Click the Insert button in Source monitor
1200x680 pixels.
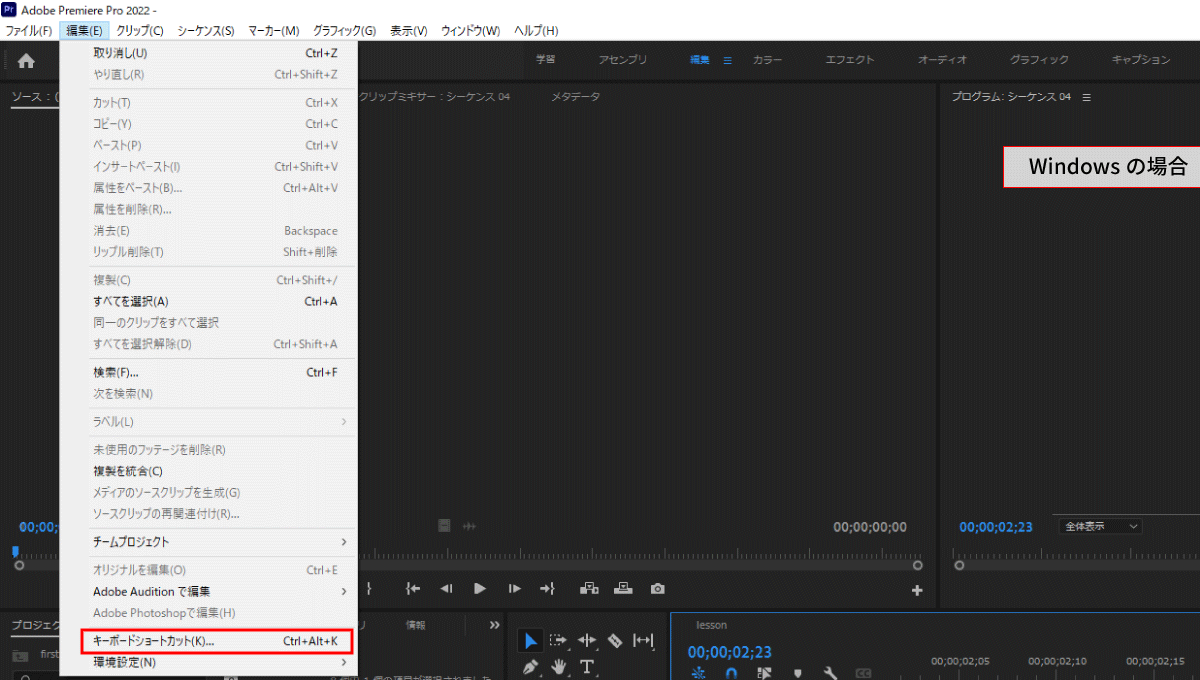589,589
